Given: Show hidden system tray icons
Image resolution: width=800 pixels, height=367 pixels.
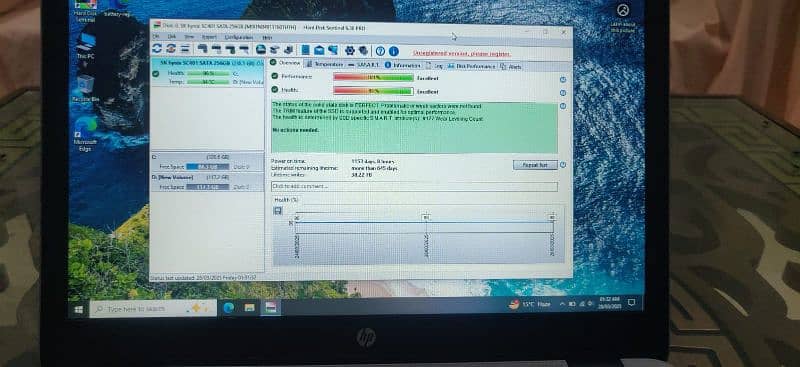Looking at the screenshot, I should click(562, 304).
